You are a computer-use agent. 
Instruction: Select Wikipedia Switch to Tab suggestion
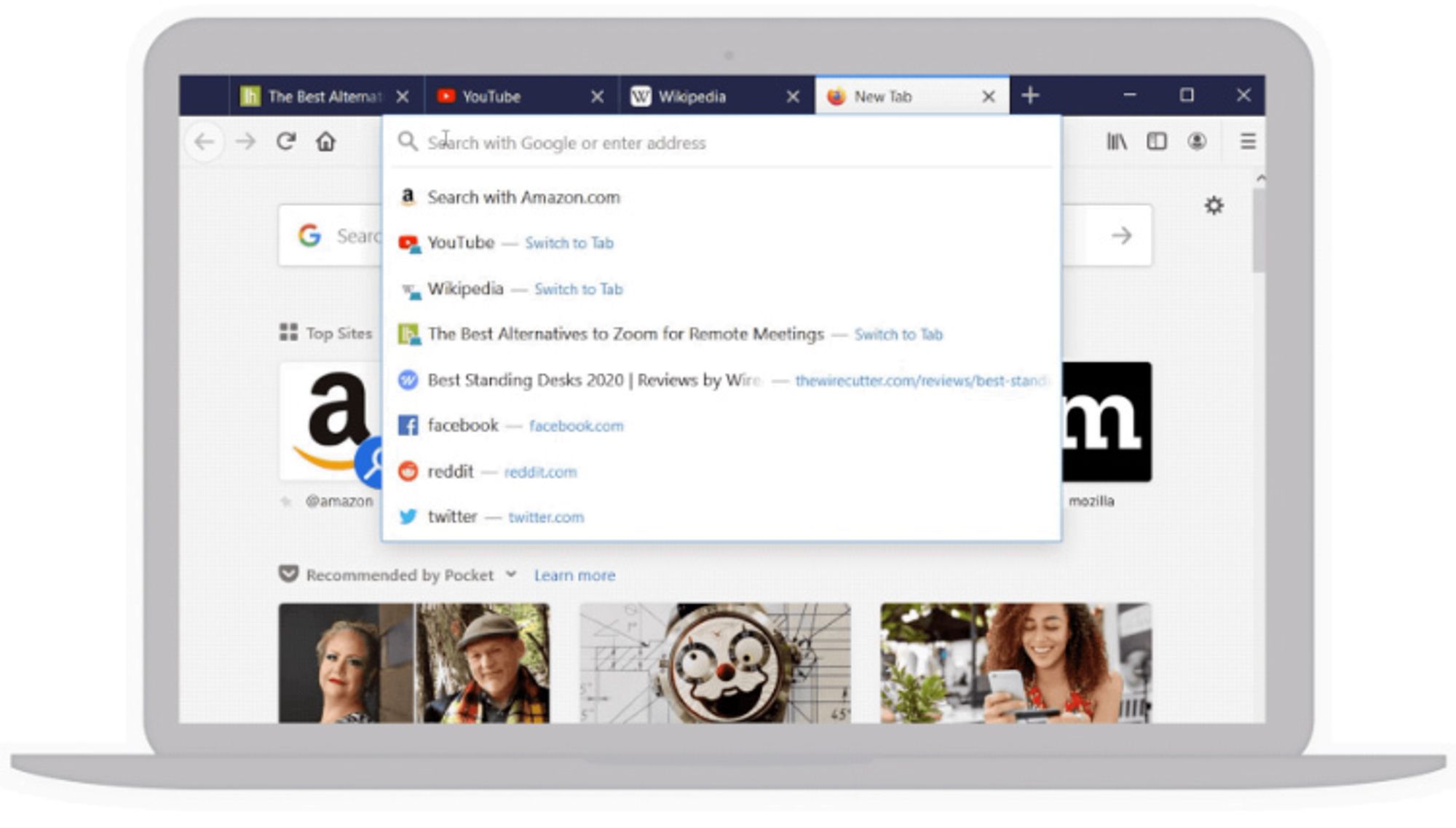click(x=721, y=288)
